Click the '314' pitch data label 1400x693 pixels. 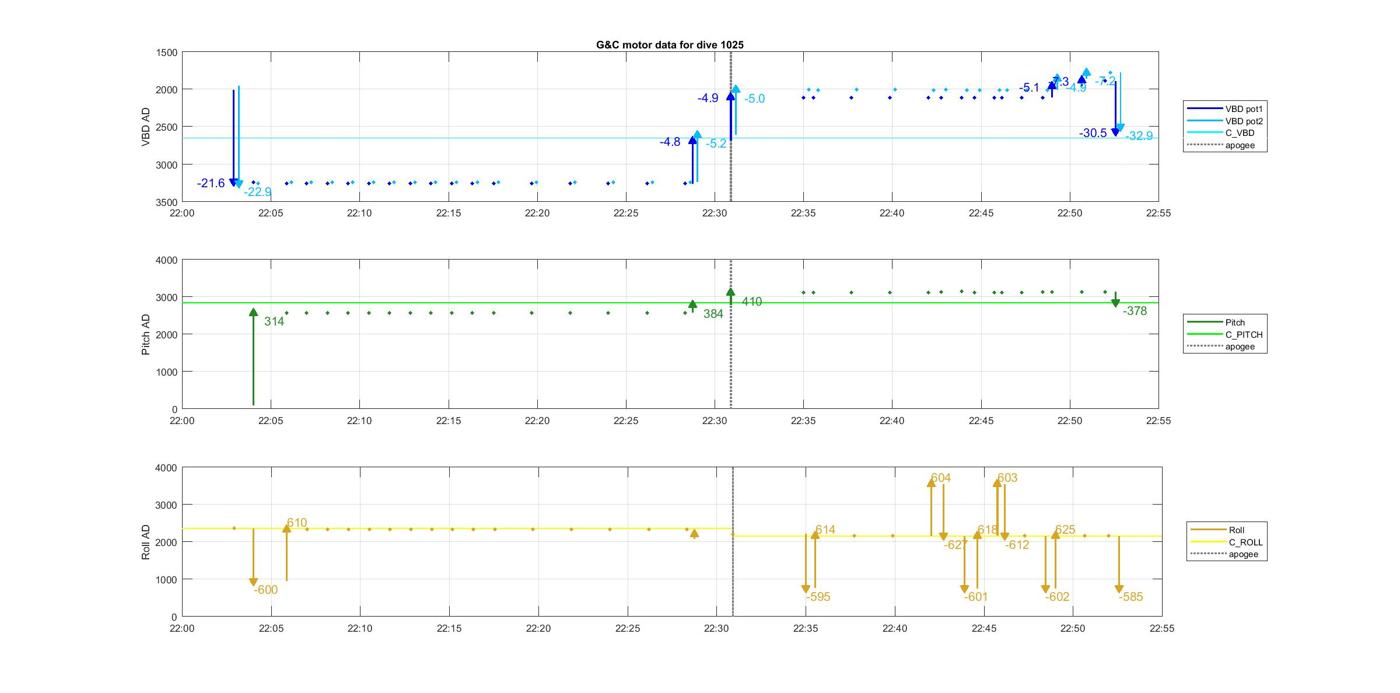274,322
